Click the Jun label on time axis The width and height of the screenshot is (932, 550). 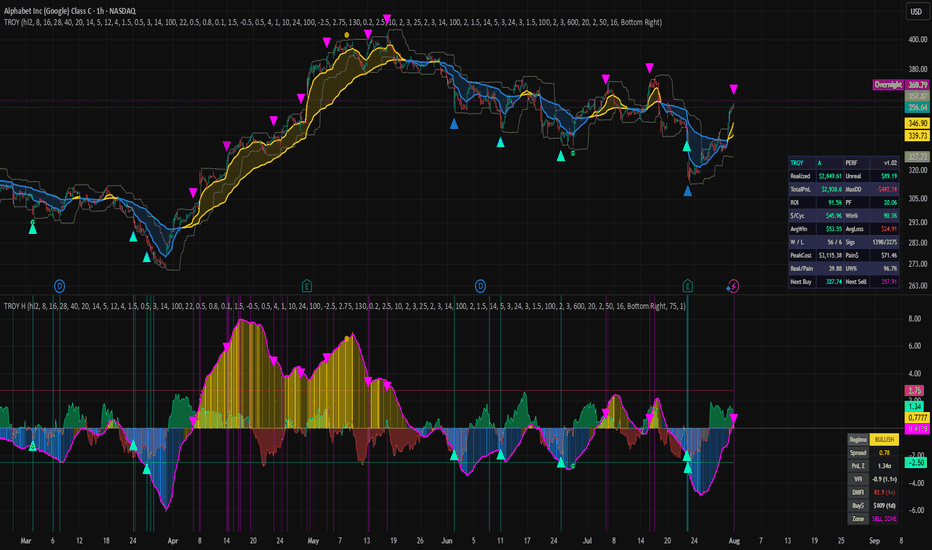point(447,540)
